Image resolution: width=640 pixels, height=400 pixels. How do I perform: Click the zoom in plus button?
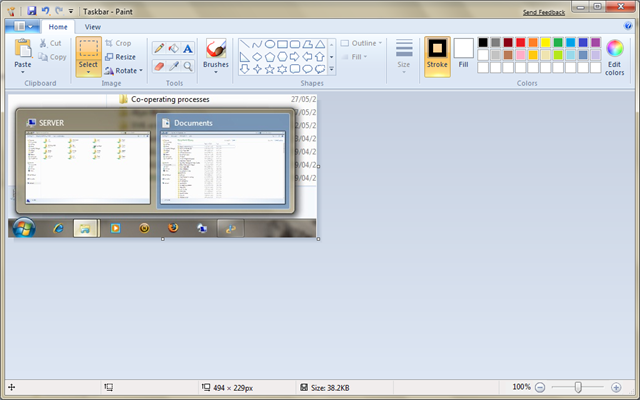pyautogui.click(x=616, y=386)
